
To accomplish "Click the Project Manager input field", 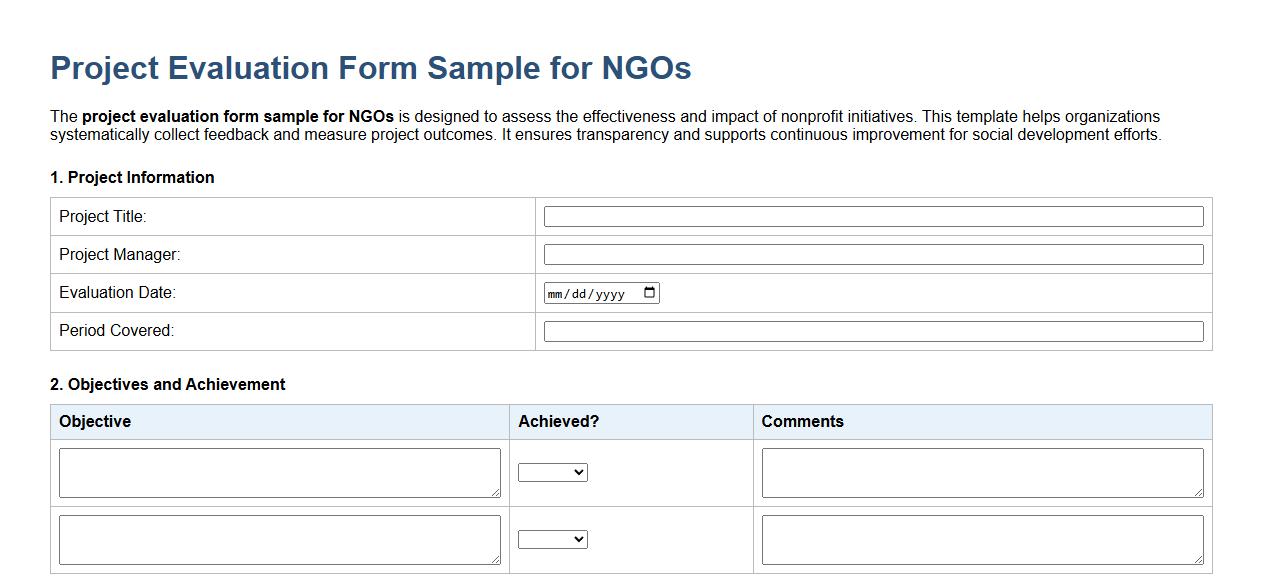I will (873, 254).
